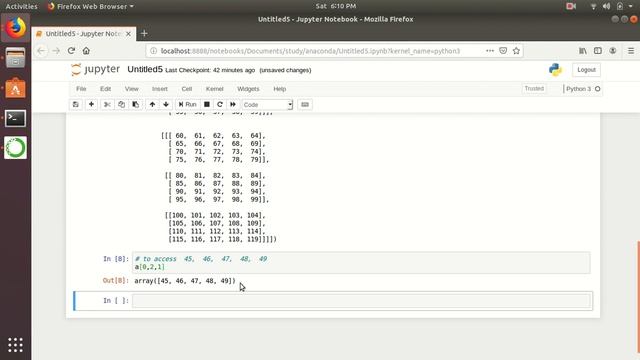Screen dimensions: 640x360
Task: Restart kernel and run all cells icon
Action: click(x=233, y=104)
